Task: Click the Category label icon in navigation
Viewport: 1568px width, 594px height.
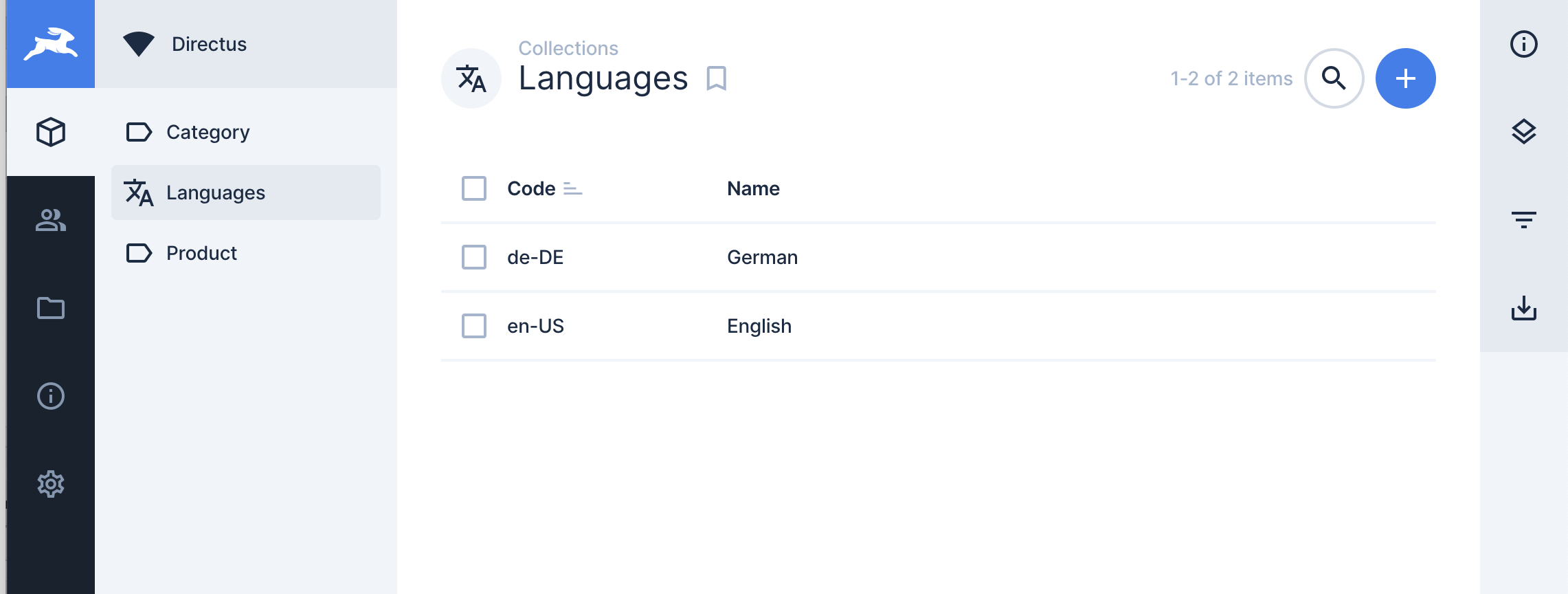Action: coord(139,132)
